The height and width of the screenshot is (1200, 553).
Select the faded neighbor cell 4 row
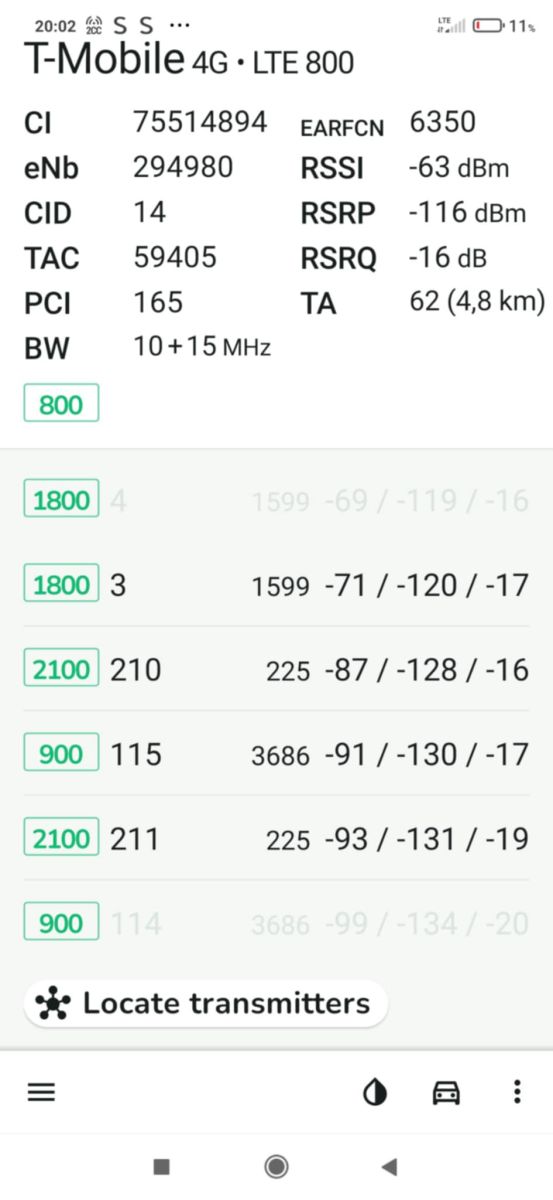pos(276,500)
